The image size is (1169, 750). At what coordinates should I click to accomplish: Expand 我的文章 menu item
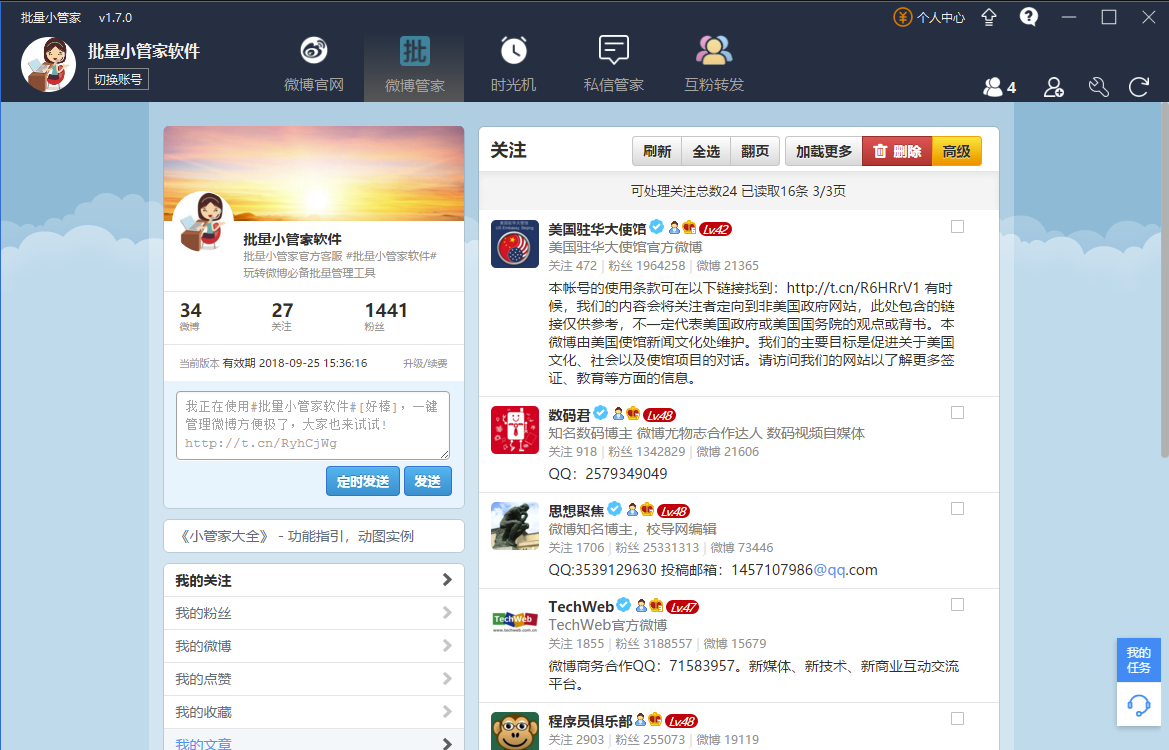click(314, 740)
